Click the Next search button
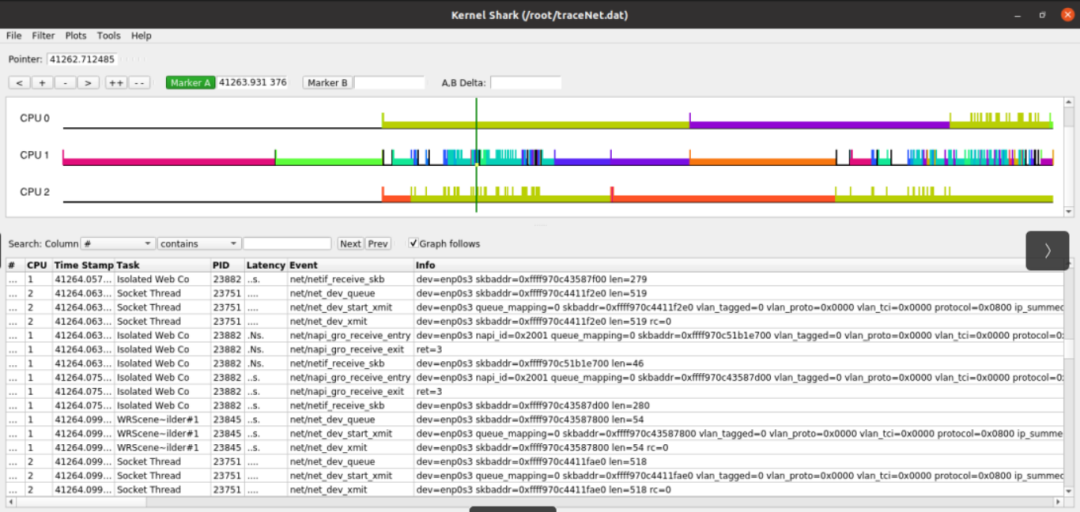1080x512 pixels. pyautogui.click(x=351, y=243)
